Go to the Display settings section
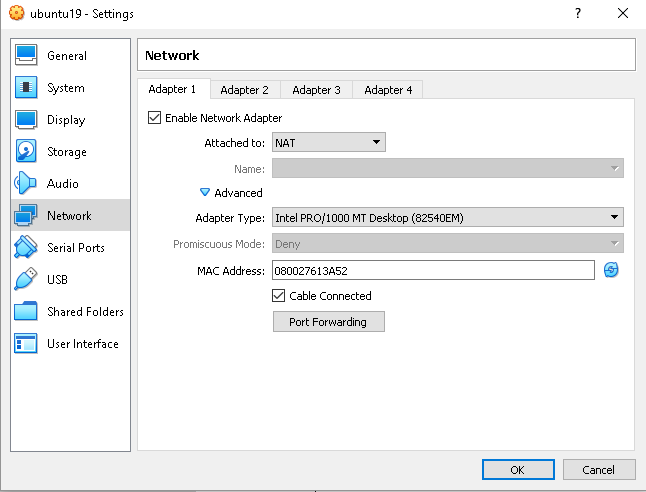This screenshot has height=492, width=646. coord(66,120)
